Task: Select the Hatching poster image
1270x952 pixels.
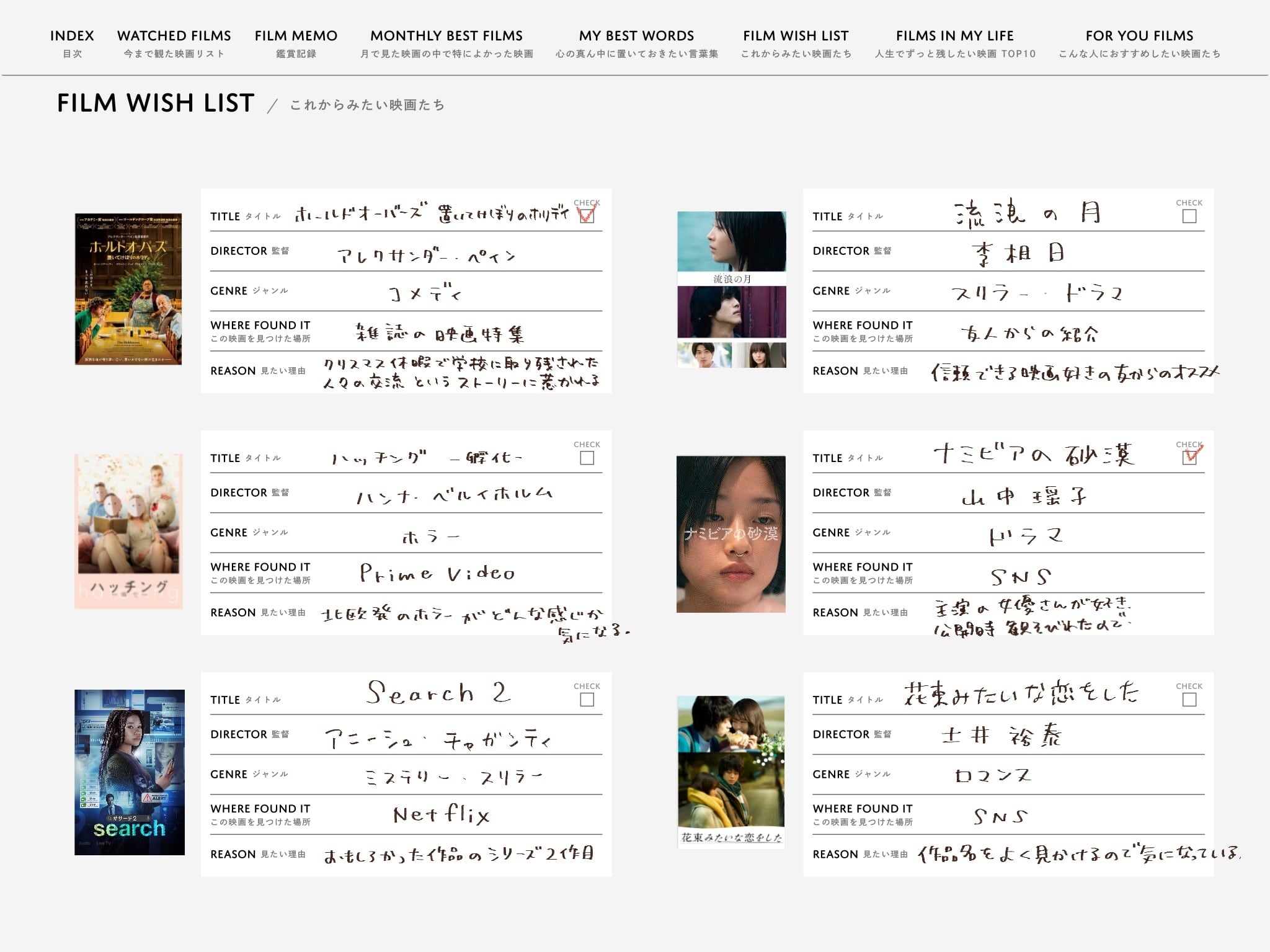Action: 128,531
